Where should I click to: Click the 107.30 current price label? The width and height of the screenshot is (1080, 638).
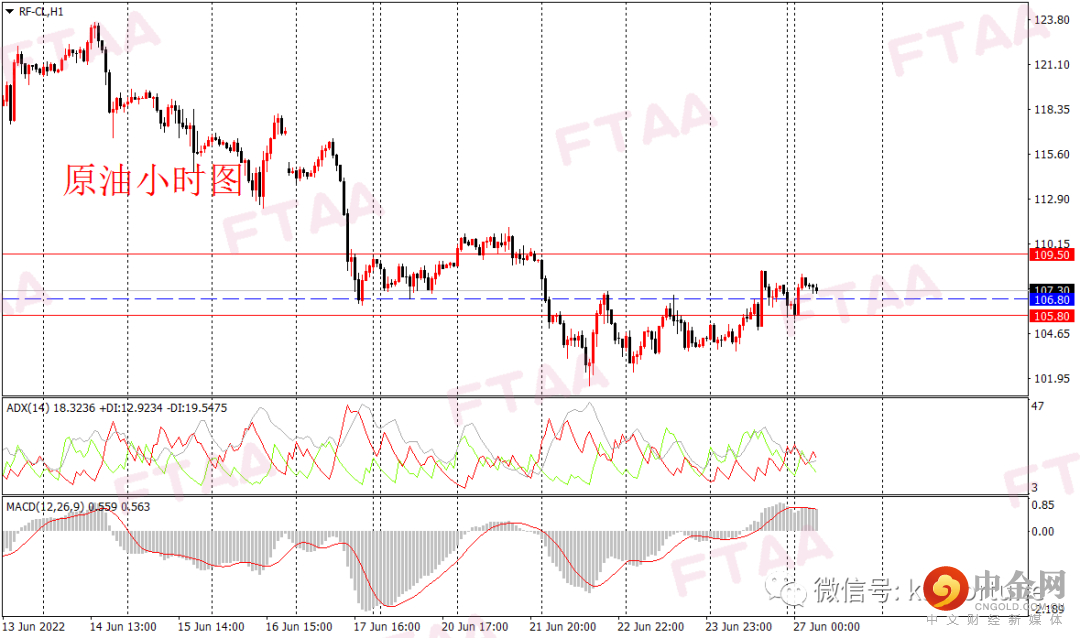click(1052, 289)
